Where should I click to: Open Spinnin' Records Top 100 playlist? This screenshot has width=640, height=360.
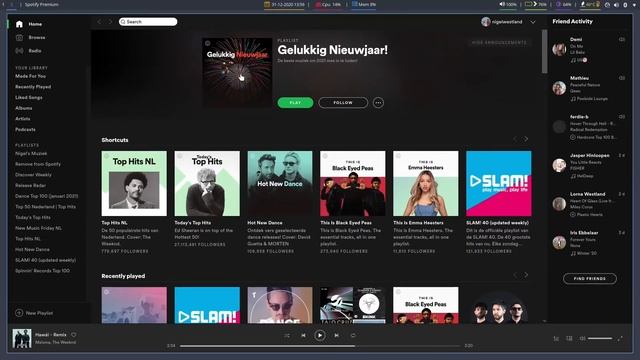pos(42,271)
